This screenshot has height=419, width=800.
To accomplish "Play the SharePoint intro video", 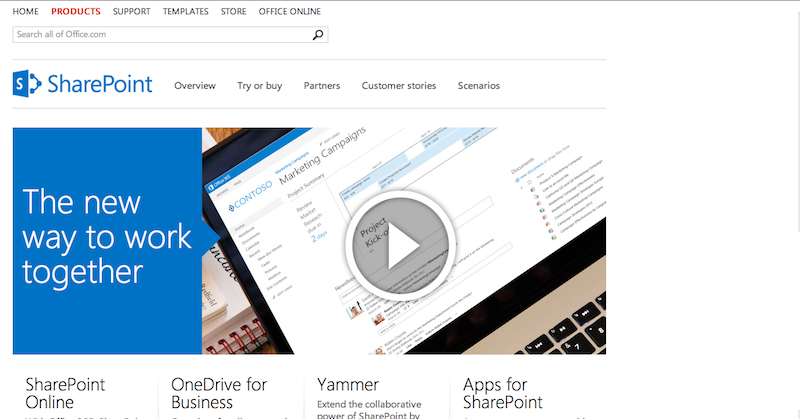I will coord(400,245).
